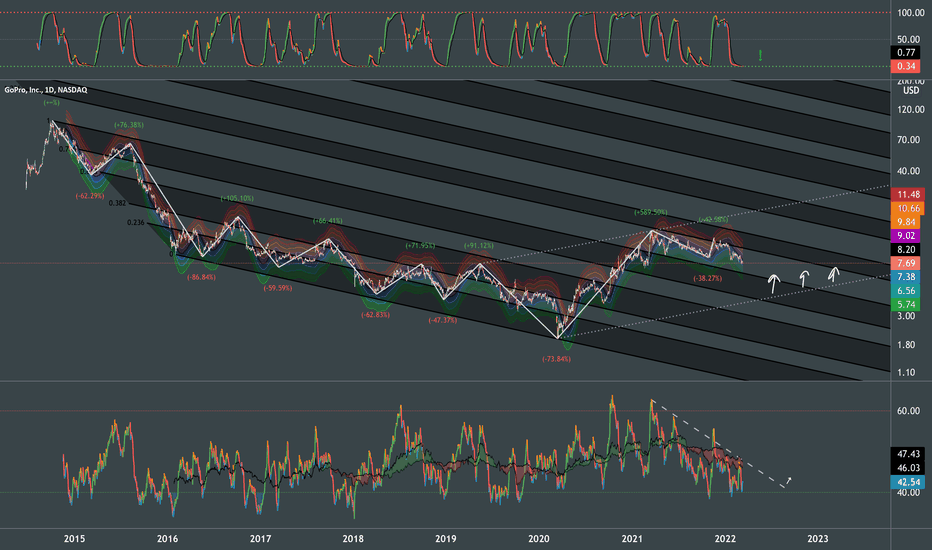Click the (+66.41%) gain label
932x550 pixels.
(x=328, y=221)
